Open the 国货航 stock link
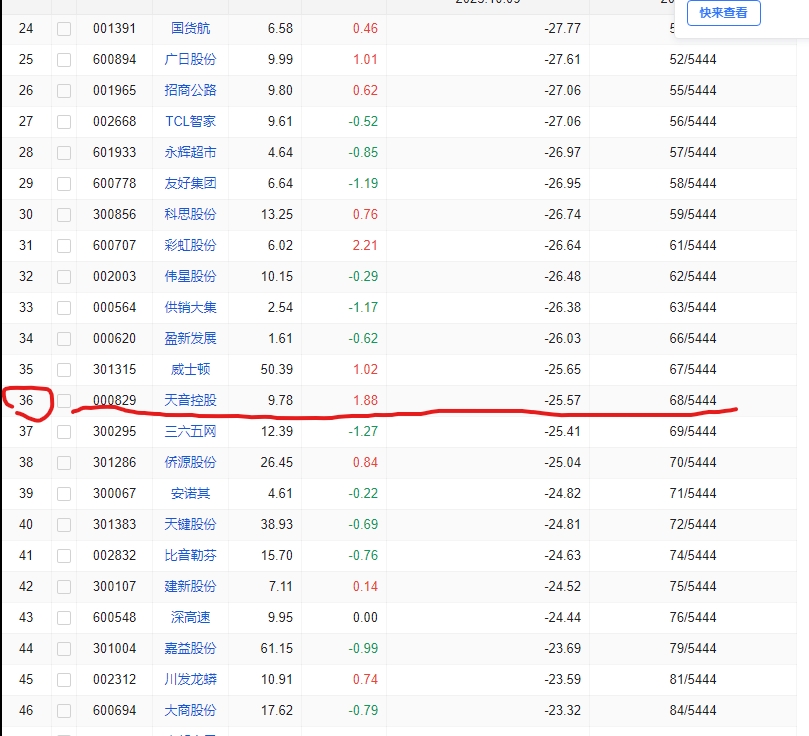 [190, 28]
